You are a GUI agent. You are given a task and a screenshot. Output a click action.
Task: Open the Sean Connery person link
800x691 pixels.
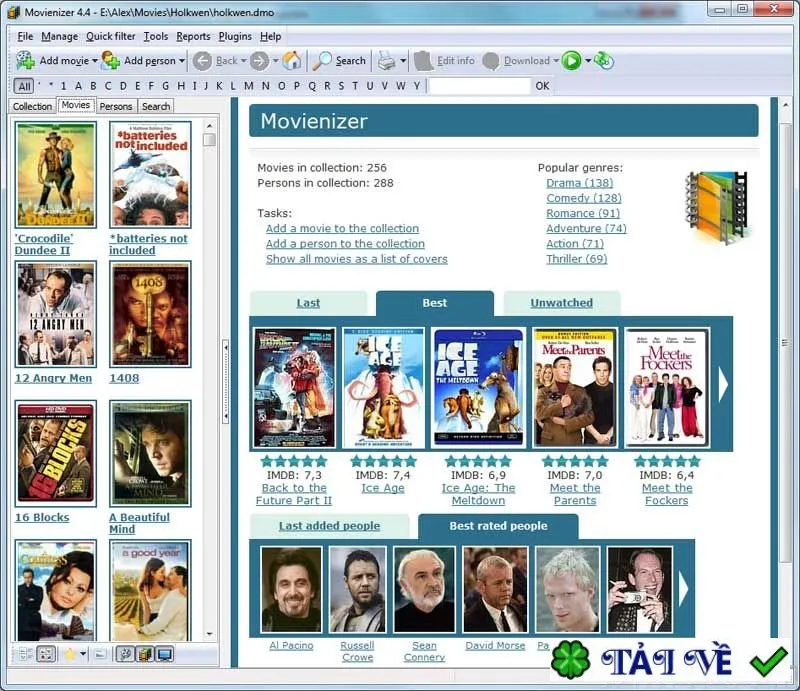424,652
